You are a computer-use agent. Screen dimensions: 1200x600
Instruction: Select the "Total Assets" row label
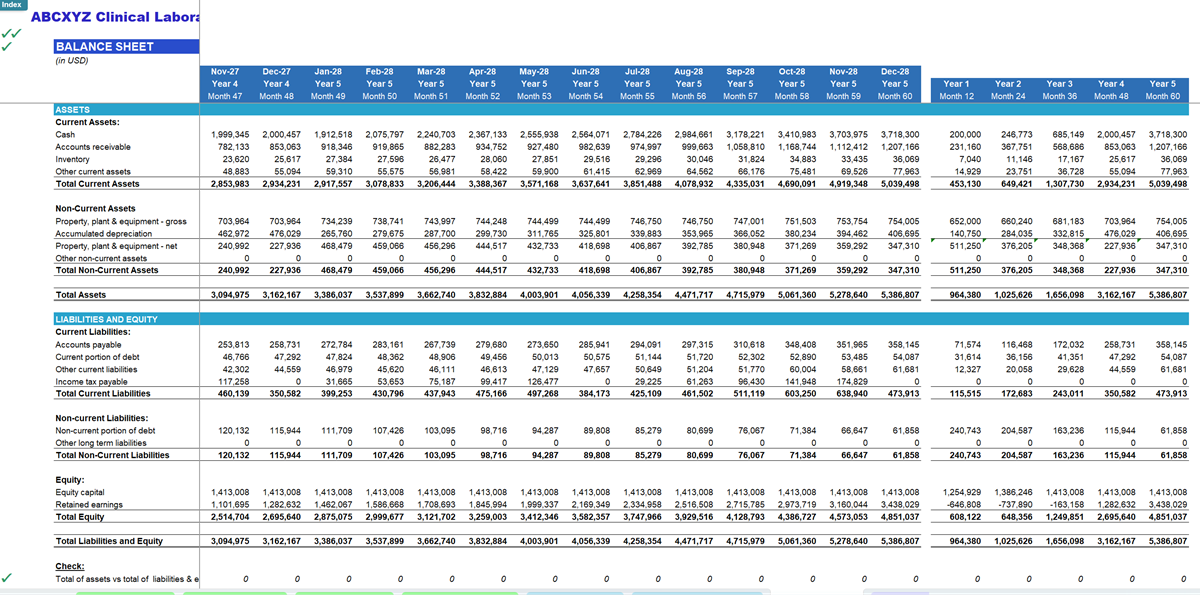79,295
